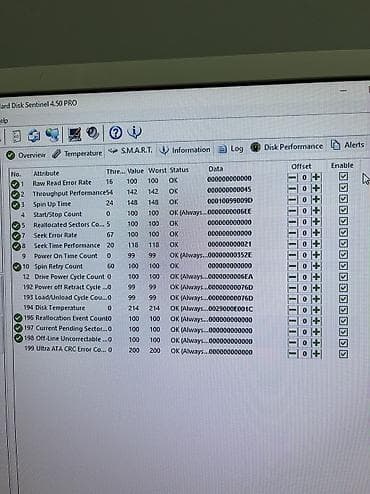The width and height of the screenshot is (370, 494).
Task: Click the info about toolbar icon
Action: [134, 132]
